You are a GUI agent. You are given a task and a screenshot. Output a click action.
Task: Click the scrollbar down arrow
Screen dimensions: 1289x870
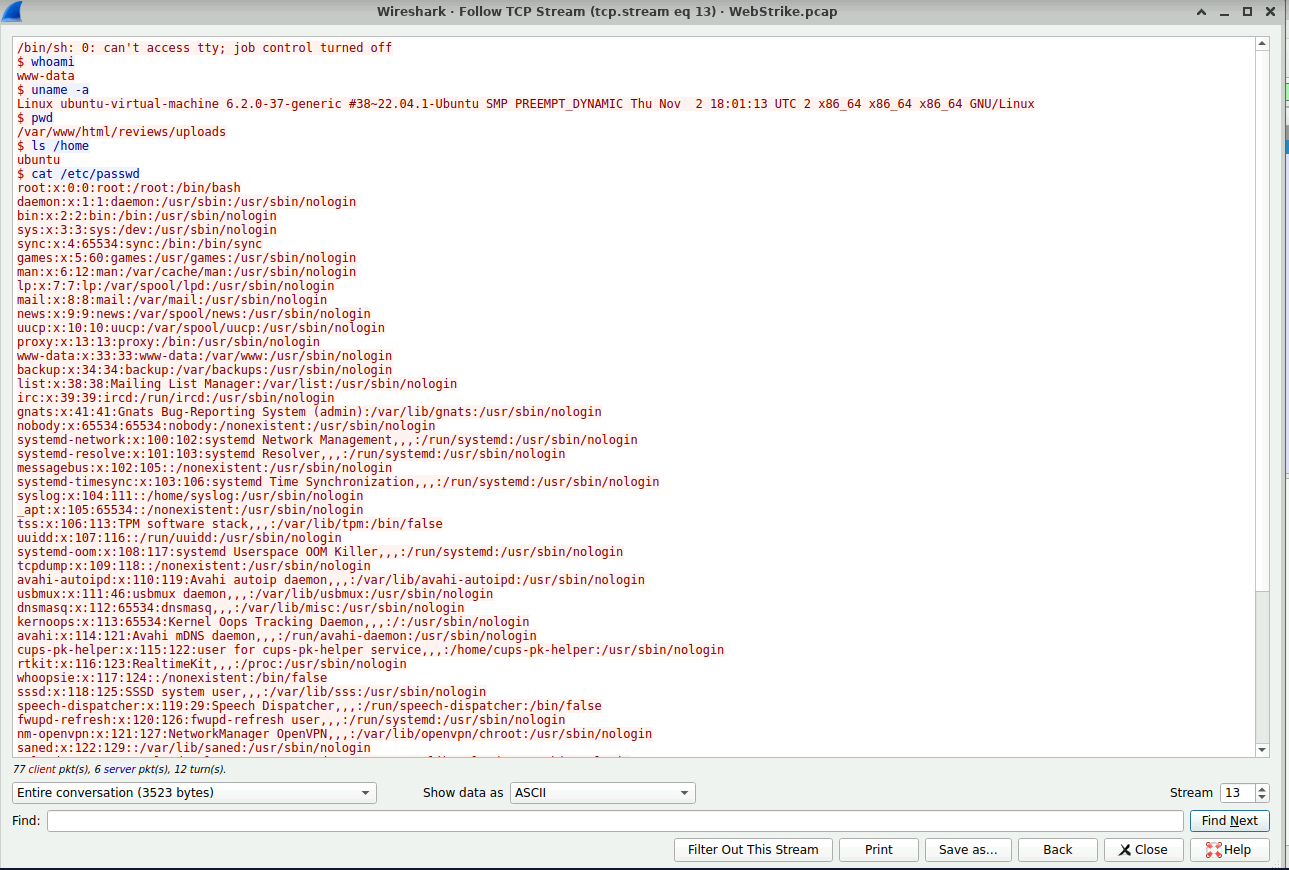(x=1262, y=750)
